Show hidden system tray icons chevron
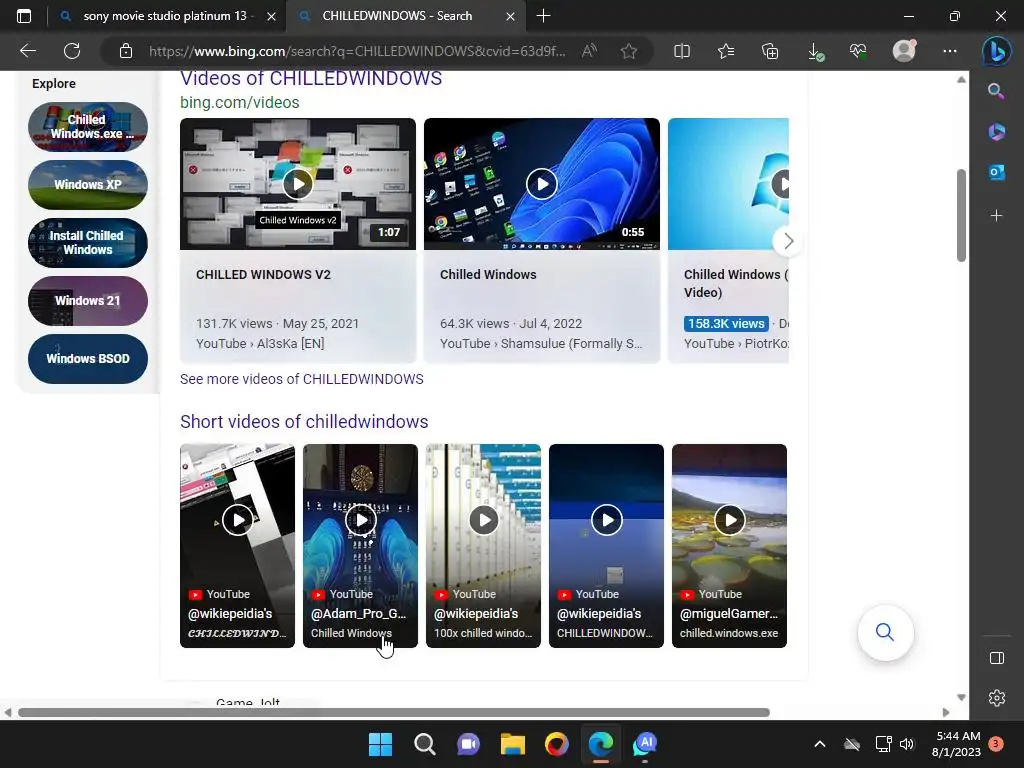Viewport: 1024px width, 768px height. [x=820, y=744]
